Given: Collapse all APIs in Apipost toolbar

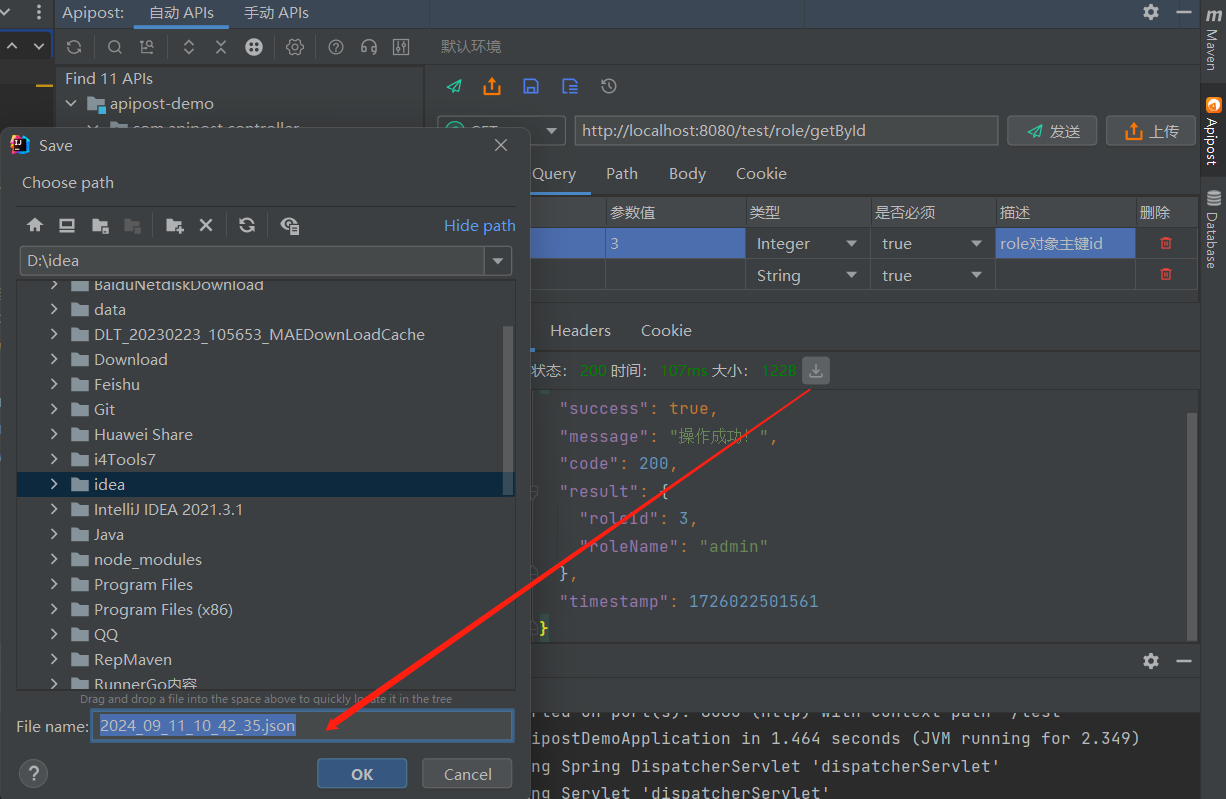Looking at the screenshot, I should (221, 47).
